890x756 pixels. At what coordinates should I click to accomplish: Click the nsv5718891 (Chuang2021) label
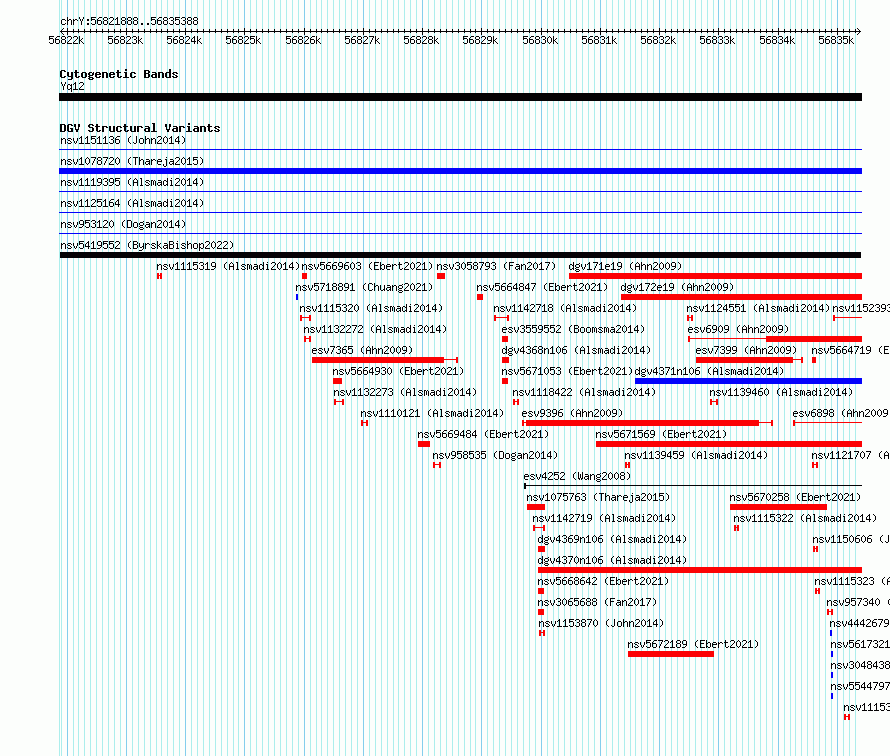tap(364, 287)
